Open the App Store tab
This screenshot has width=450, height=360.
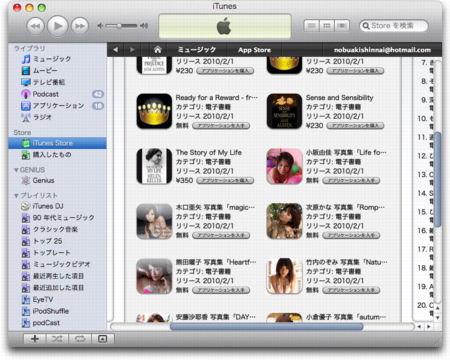coord(254,50)
